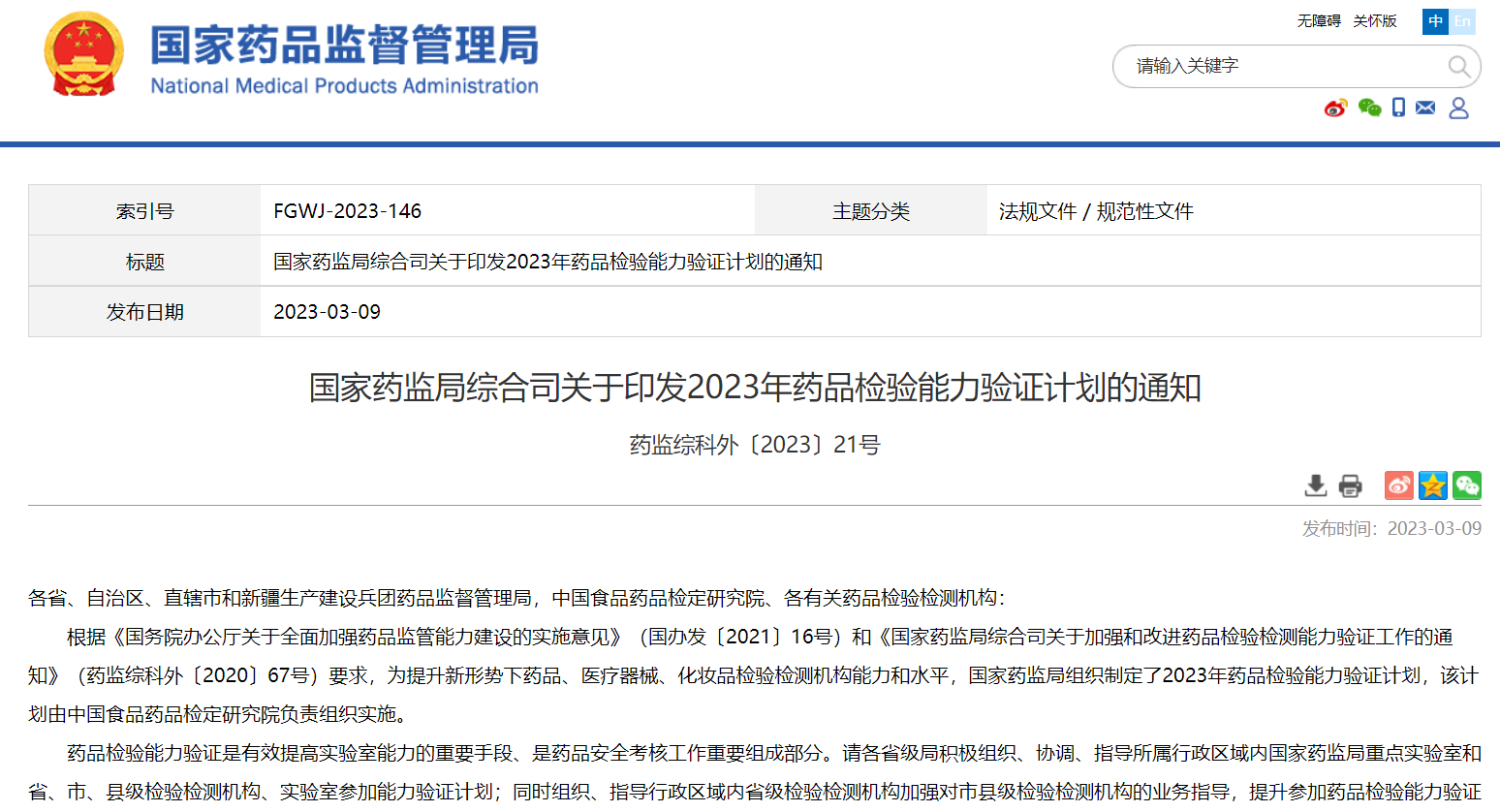Share article to Weibo

(1398, 485)
